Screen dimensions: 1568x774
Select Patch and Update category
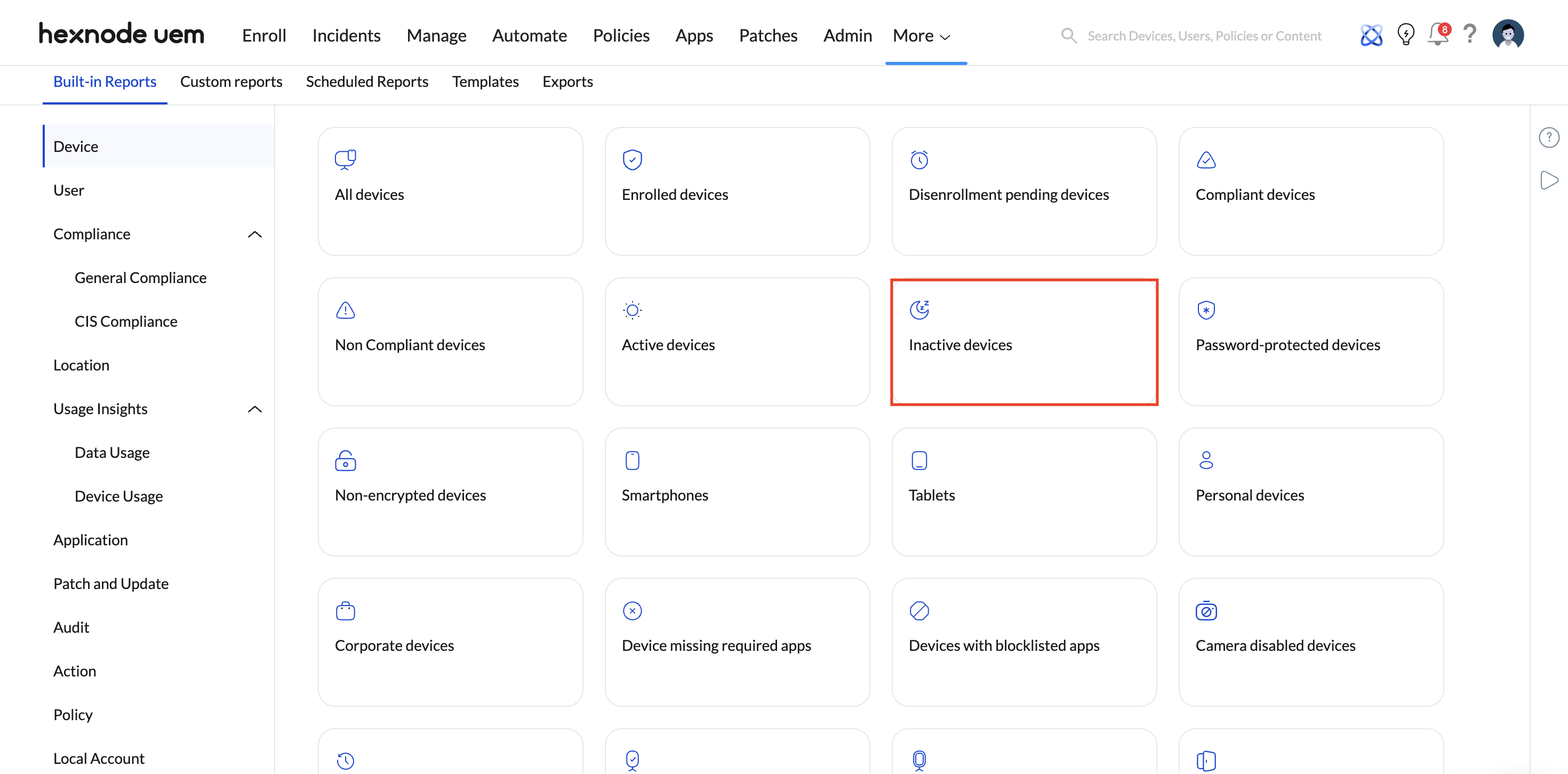pos(111,584)
